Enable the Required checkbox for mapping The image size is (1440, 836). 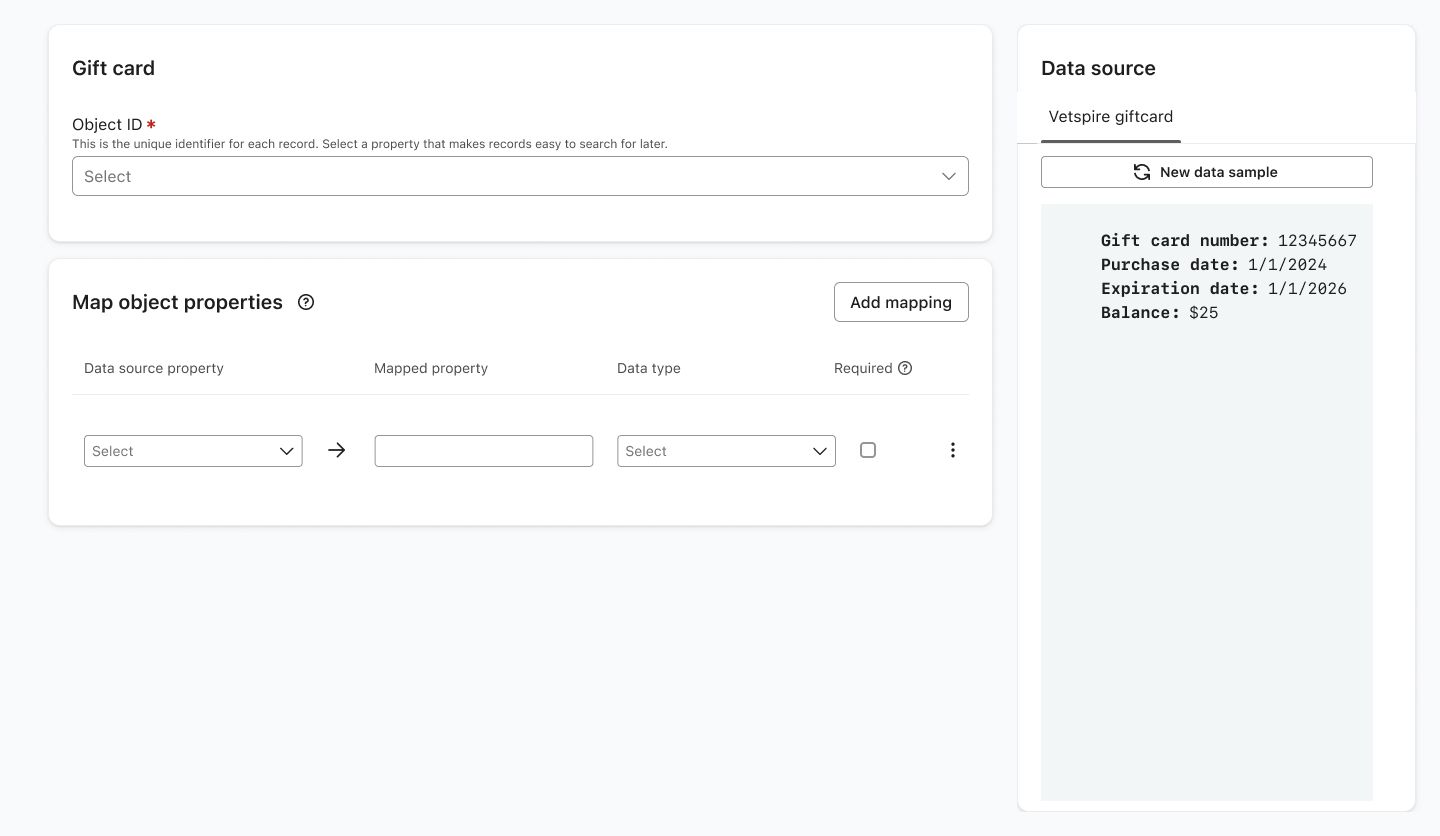click(868, 450)
